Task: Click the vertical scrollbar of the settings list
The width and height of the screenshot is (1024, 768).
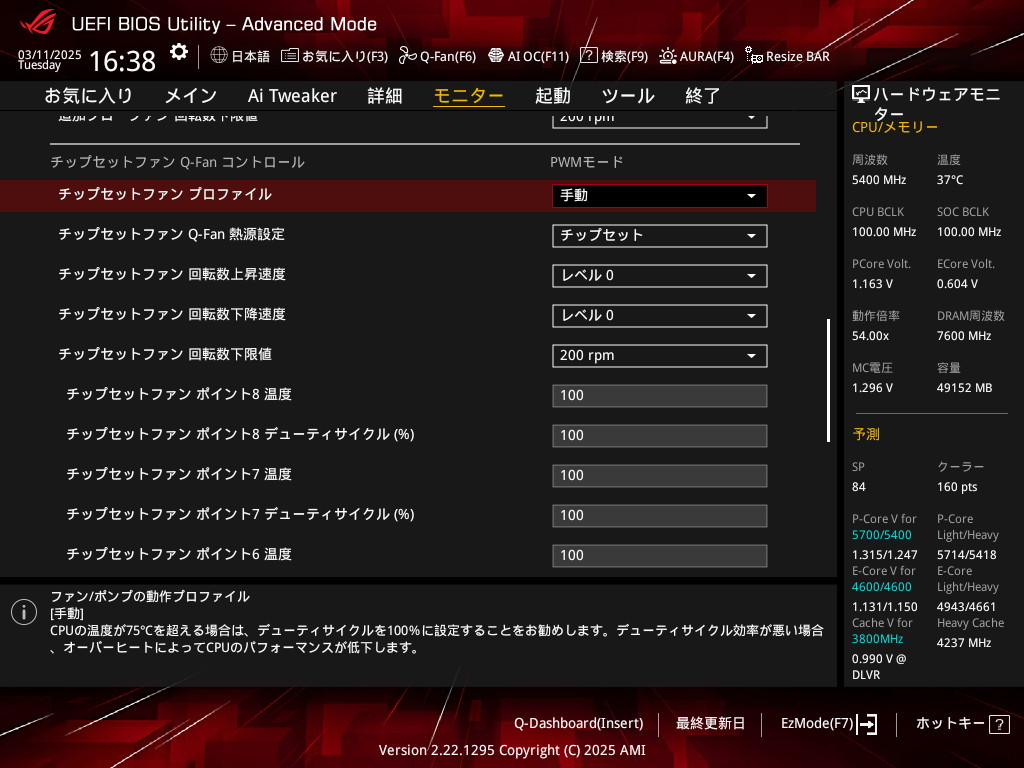Action: coord(828,380)
